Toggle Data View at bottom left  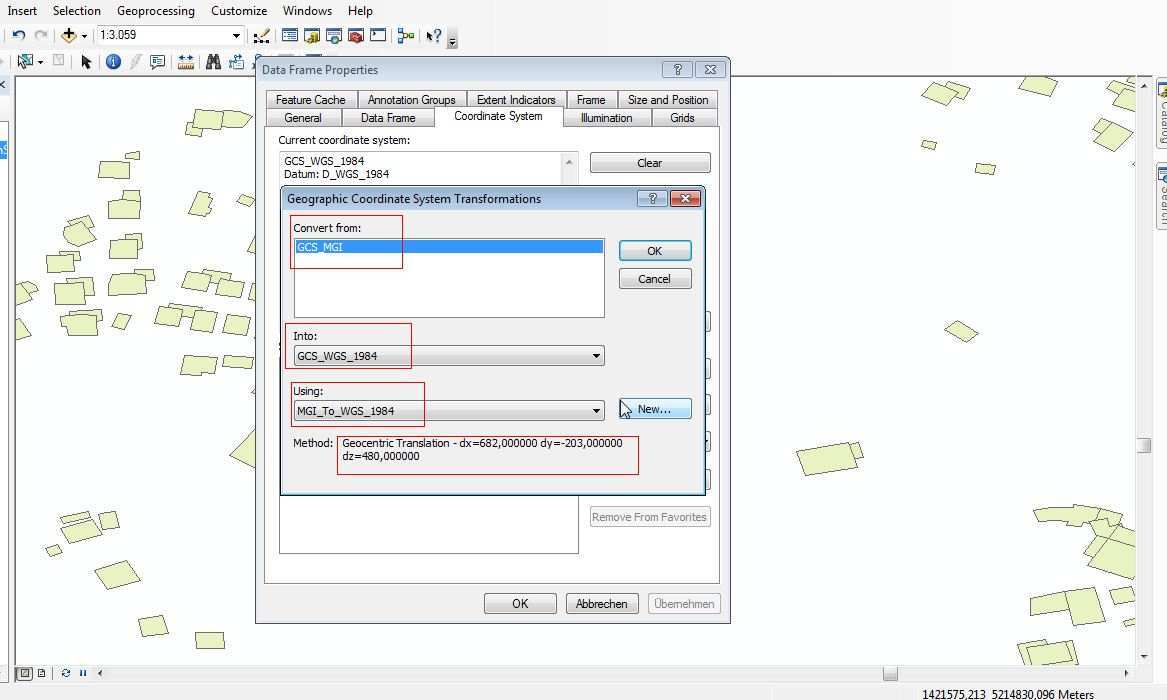click(x=25, y=673)
